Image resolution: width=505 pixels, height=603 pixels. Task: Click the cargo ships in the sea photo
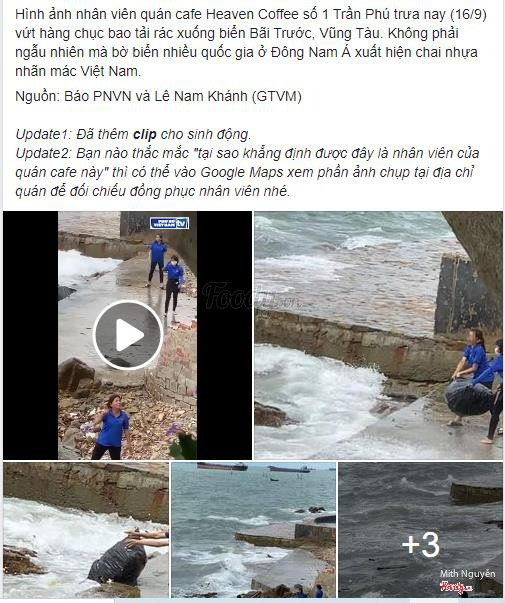point(254,468)
